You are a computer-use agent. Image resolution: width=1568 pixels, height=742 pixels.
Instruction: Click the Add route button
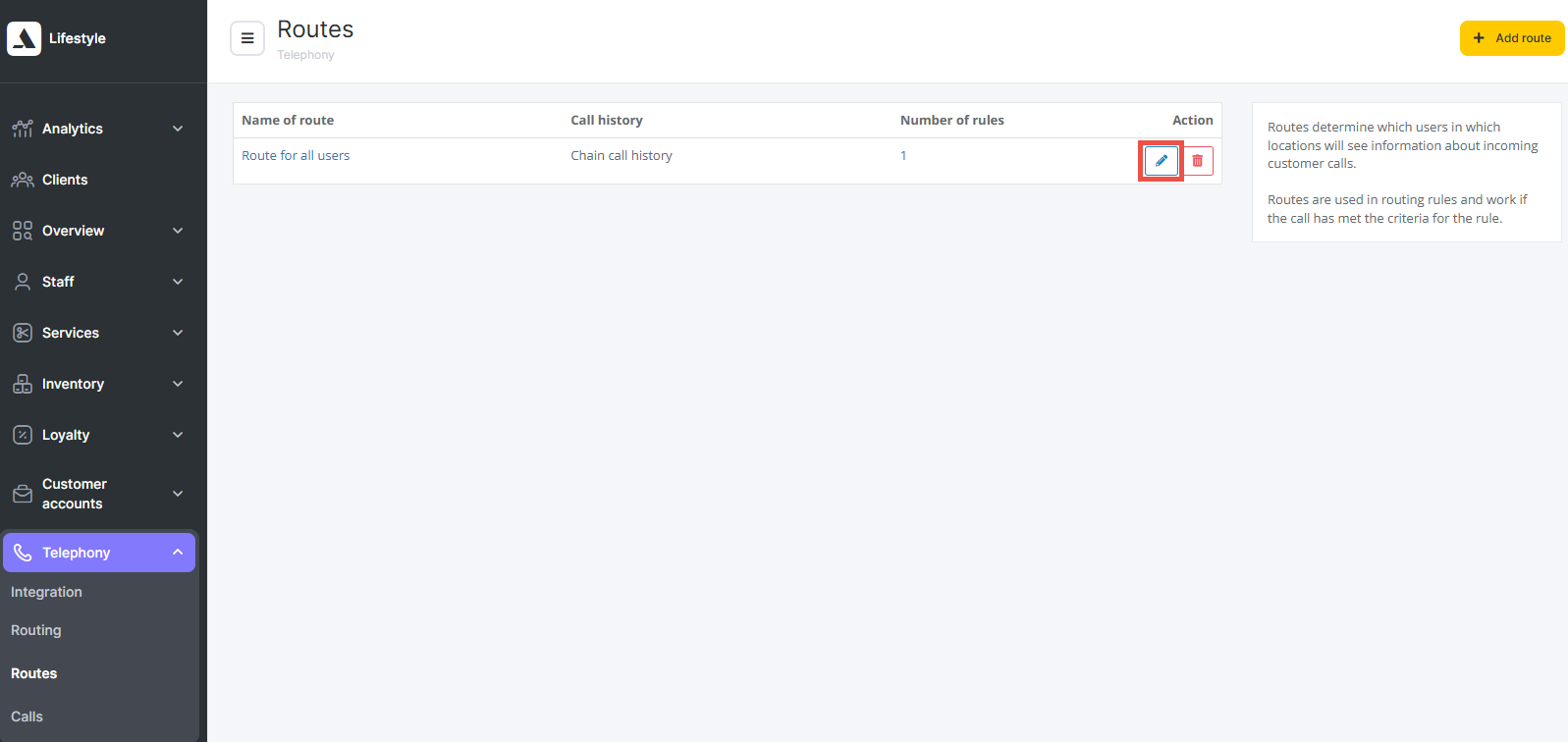(1511, 38)
